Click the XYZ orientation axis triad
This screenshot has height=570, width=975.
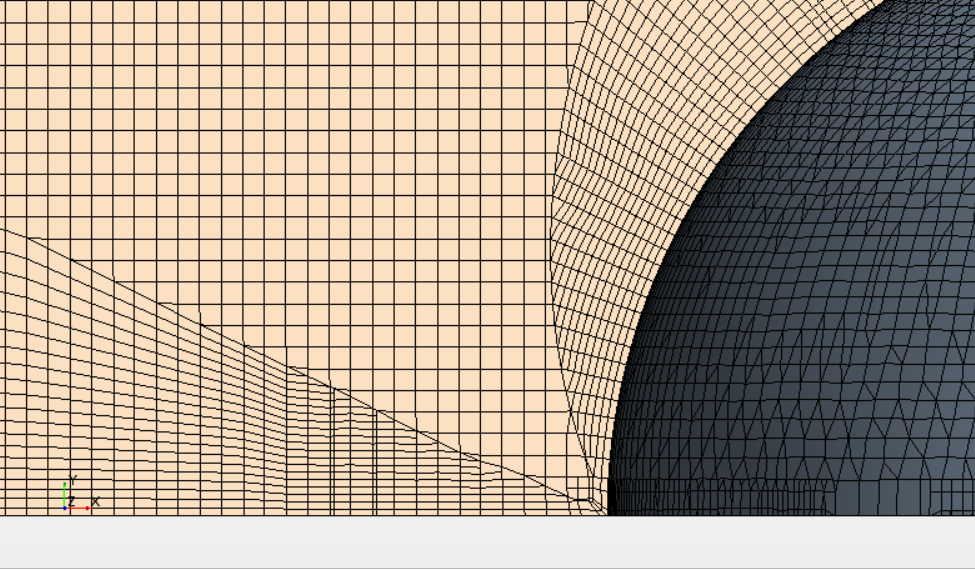point(76,496)
